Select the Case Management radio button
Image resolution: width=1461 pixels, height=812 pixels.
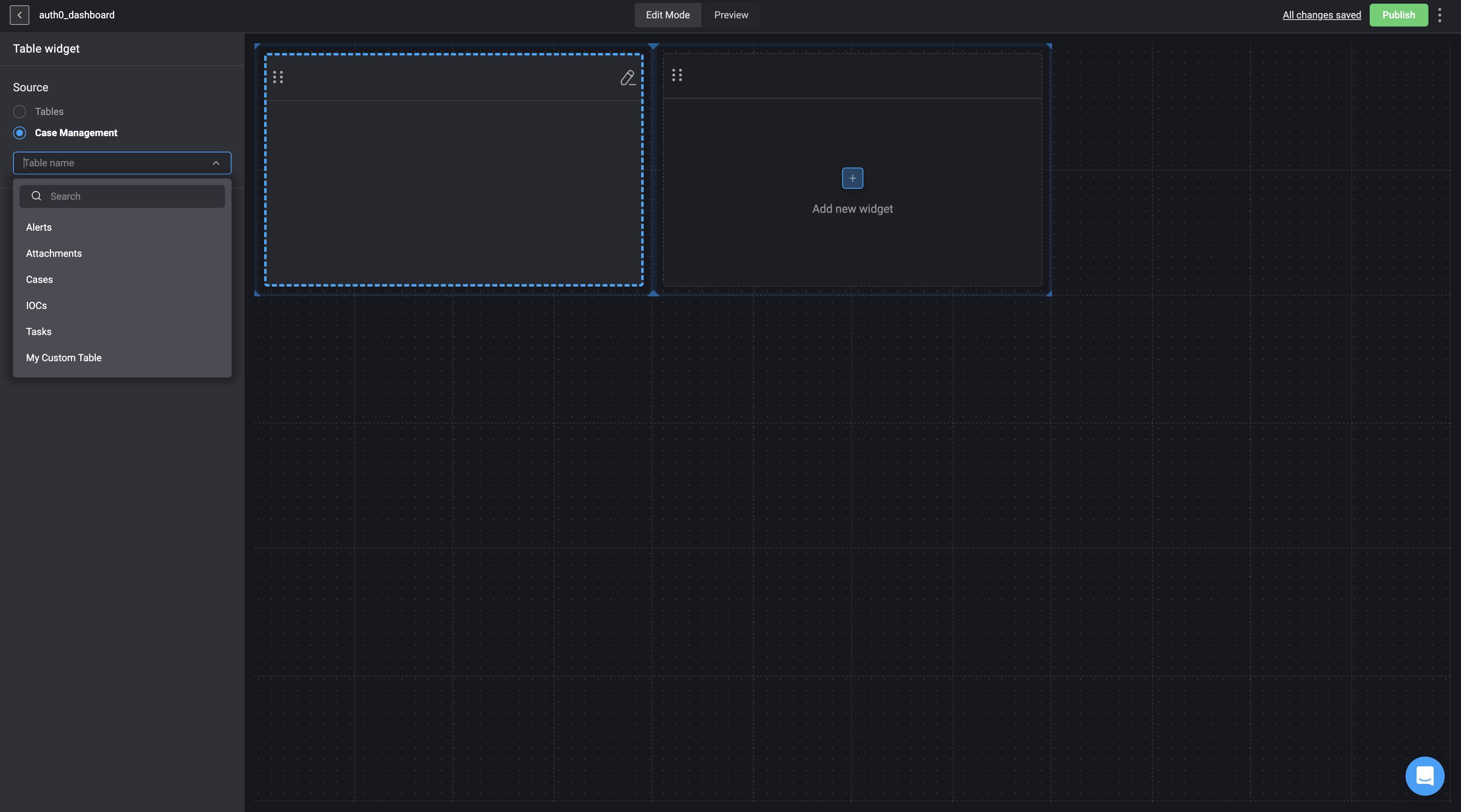point(20,133)
